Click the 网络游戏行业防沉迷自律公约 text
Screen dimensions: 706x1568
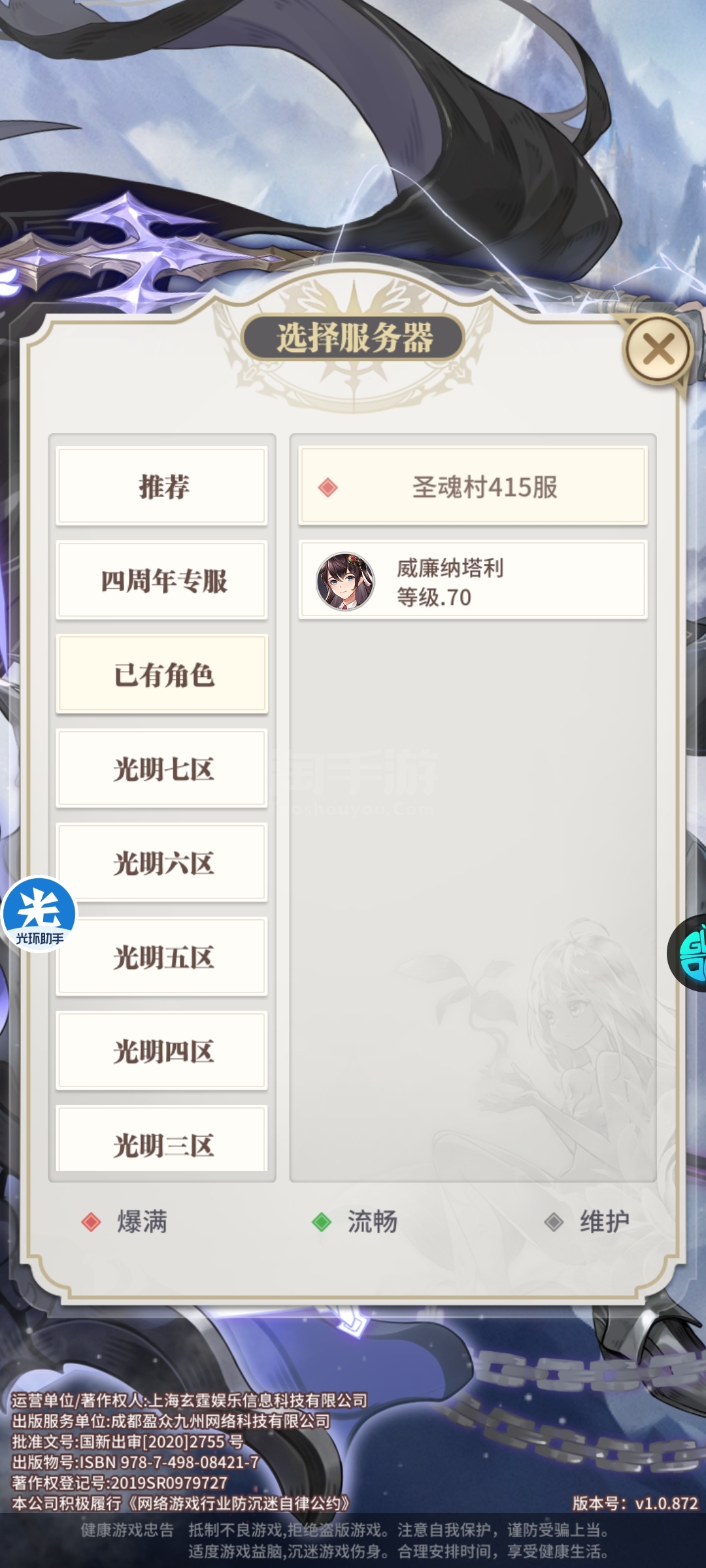click(x=239, y=1503)
